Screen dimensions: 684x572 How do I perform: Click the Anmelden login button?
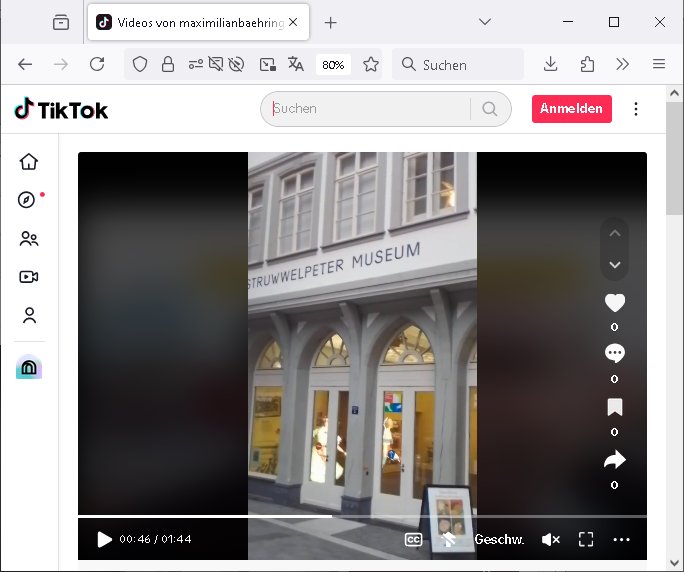[571, 109]
